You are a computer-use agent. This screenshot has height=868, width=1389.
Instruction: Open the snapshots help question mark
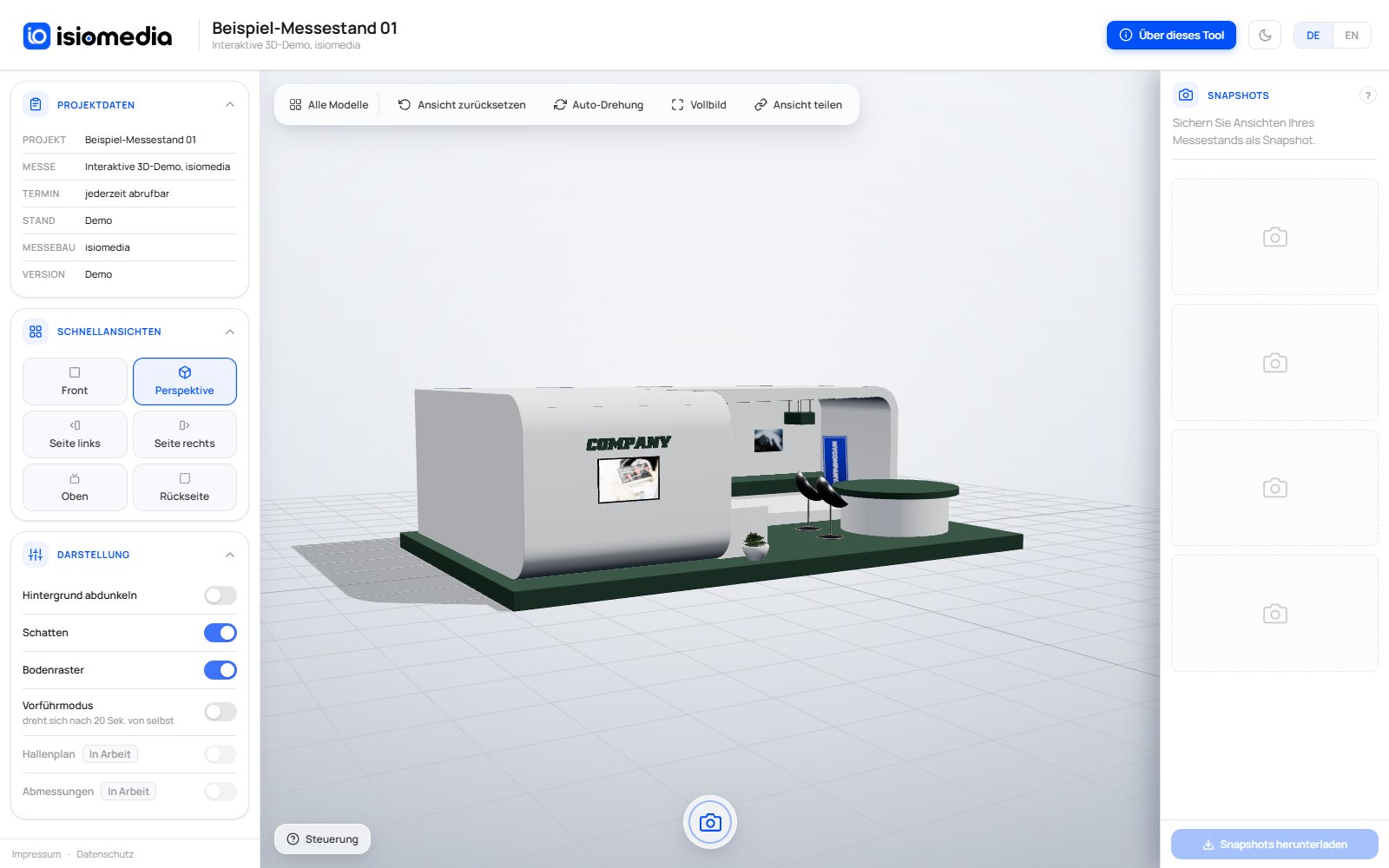pos(1367,95)
